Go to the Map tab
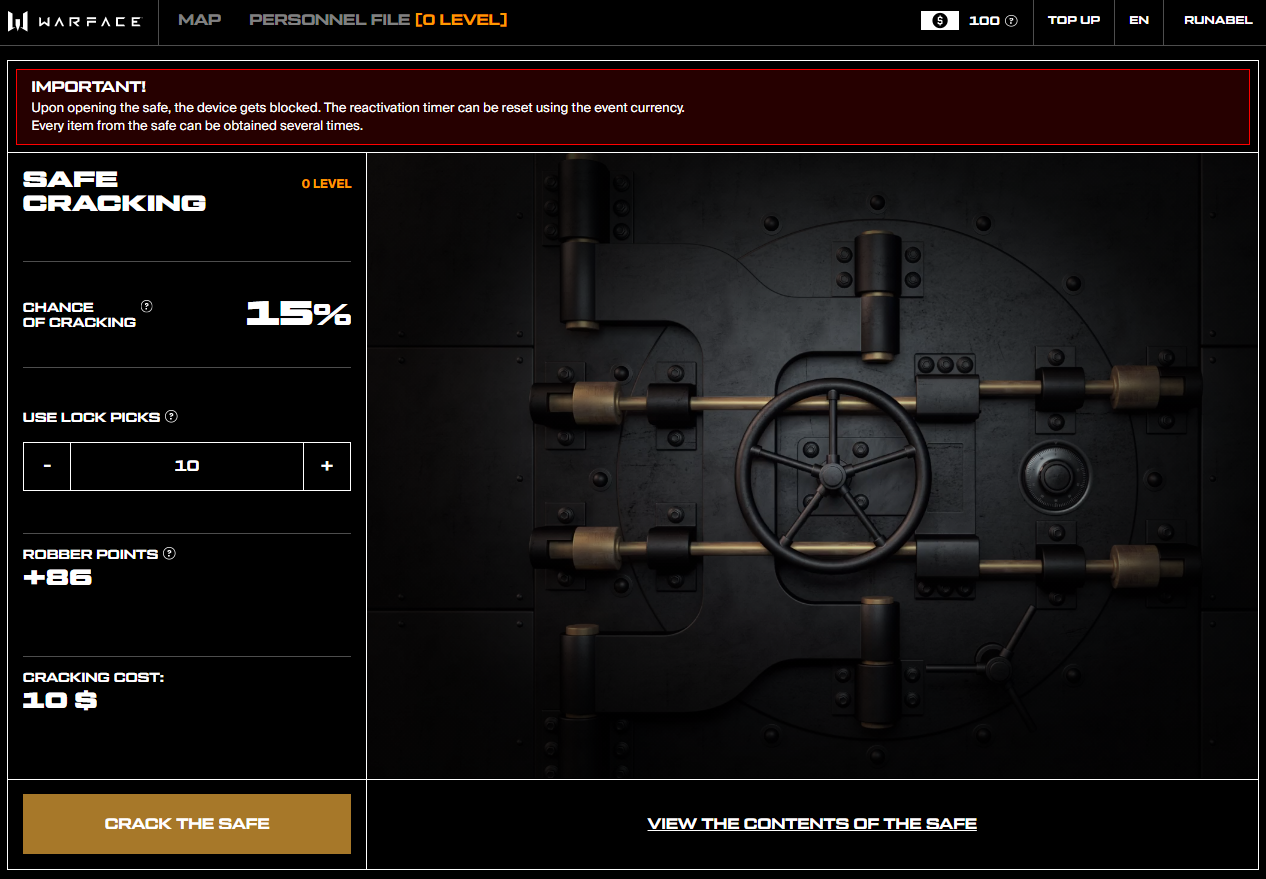Screen dimensions: 1266x879 200,20
